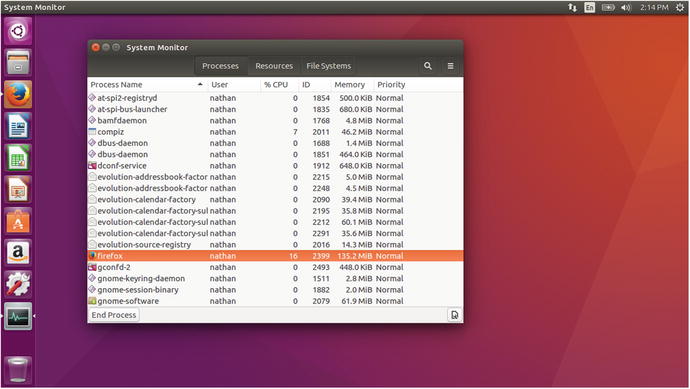This screenshot has height=389, width=690.
Task: Open LibreOffice Writer from launcher
Action: coord(18,126)
